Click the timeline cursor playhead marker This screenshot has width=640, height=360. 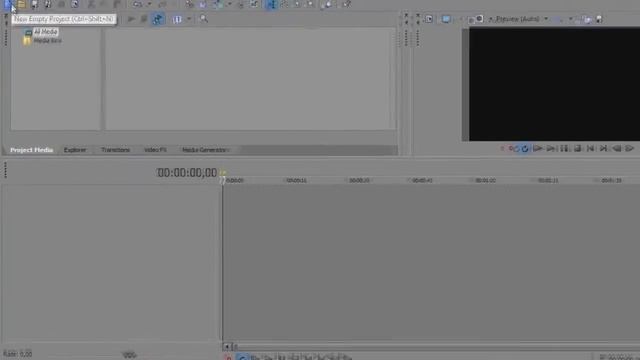coord(223,180)
